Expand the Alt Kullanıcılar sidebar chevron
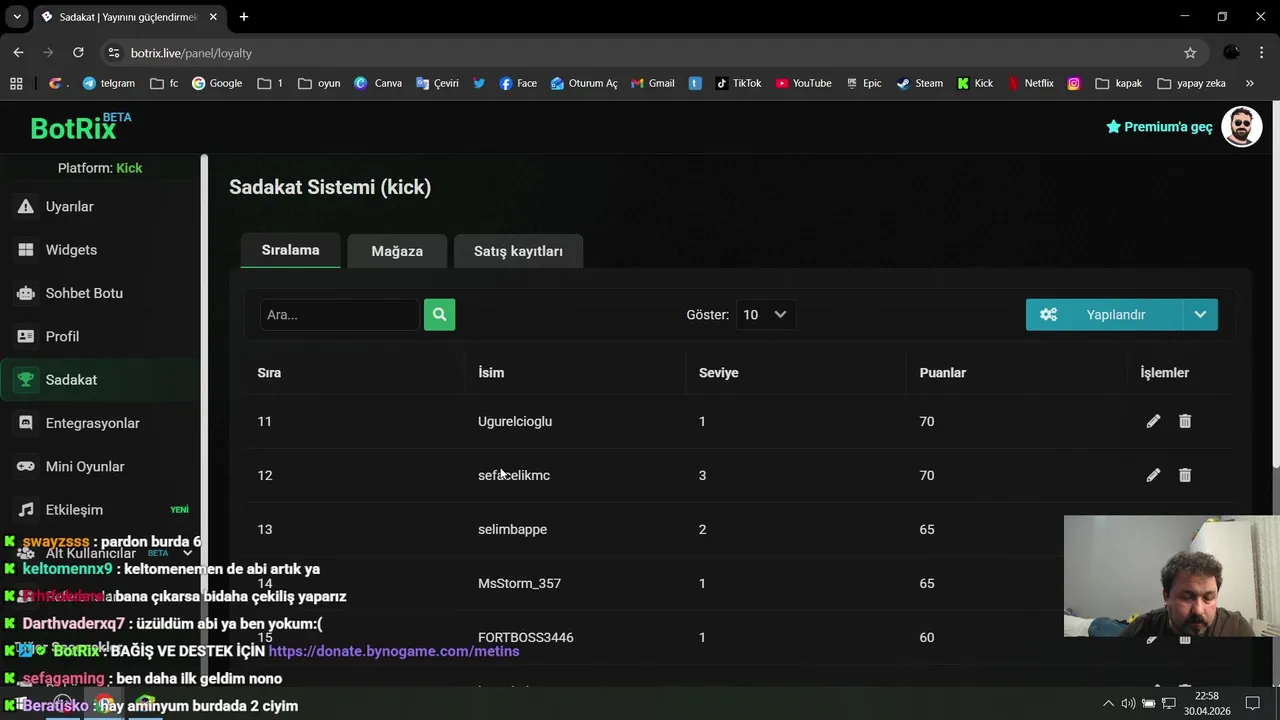 click(x=187, y=553)
